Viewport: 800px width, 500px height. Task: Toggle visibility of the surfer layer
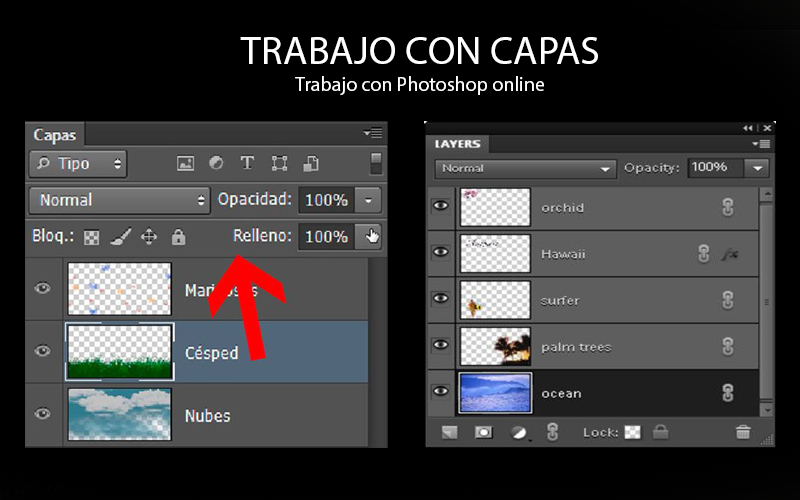440,299
